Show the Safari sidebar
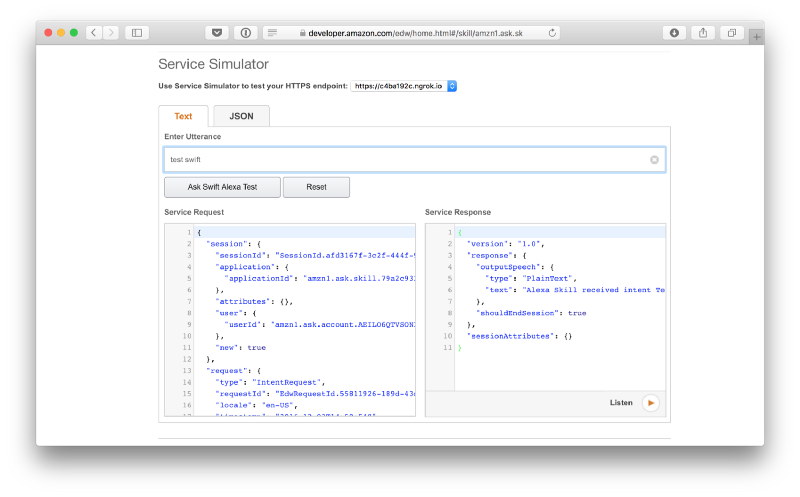The image size is (800, 497). click(137, 33)
